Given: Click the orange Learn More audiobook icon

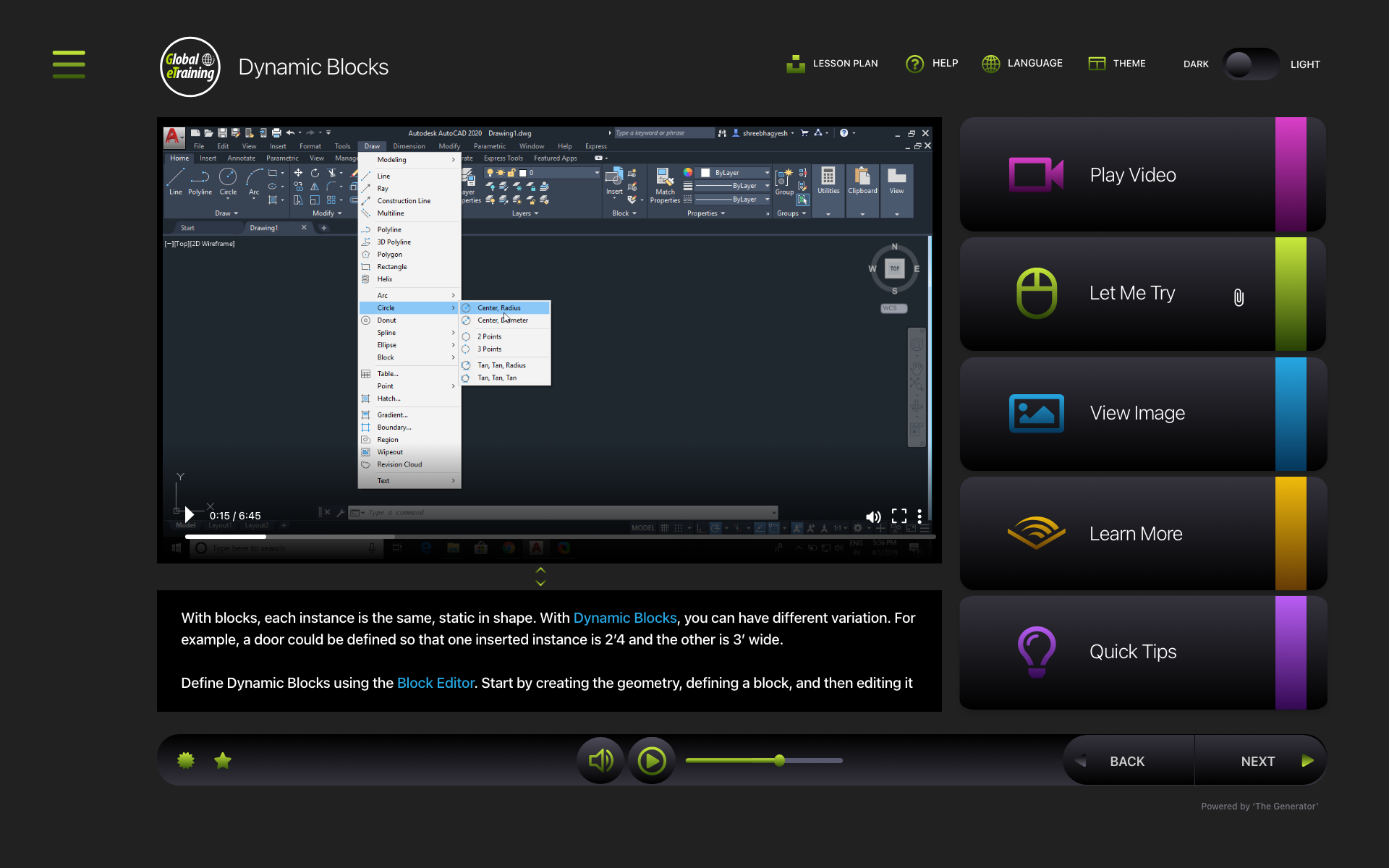Looking at the screenshot, I should (x=1036, y=533).
